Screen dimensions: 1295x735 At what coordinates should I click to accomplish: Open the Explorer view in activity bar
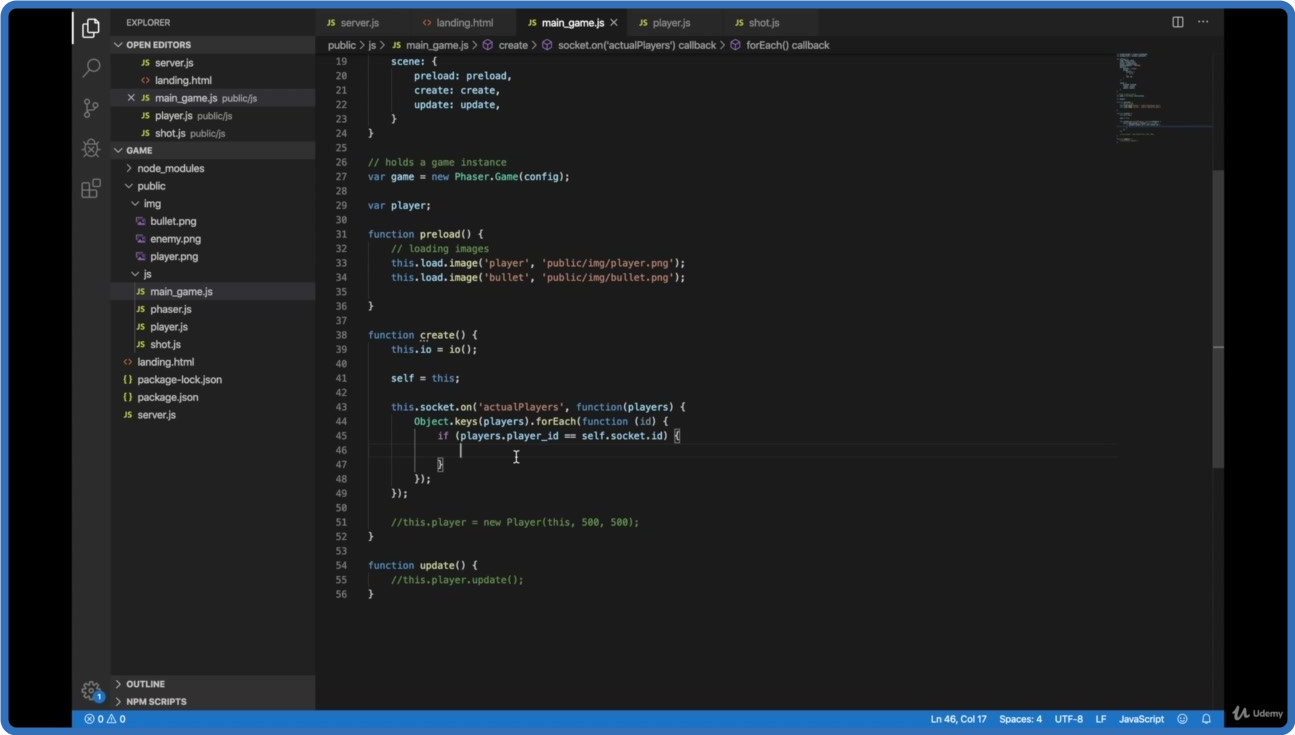91,28
